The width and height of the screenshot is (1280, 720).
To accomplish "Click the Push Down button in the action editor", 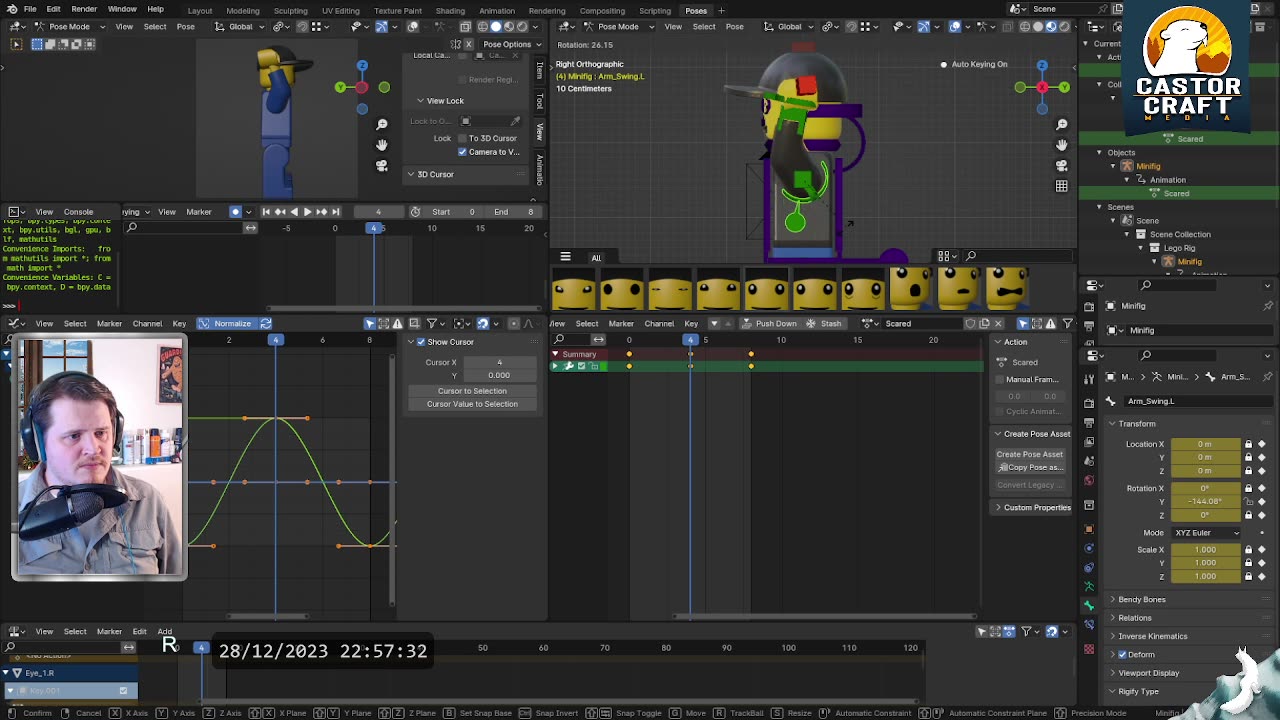I will coord(769,324).
